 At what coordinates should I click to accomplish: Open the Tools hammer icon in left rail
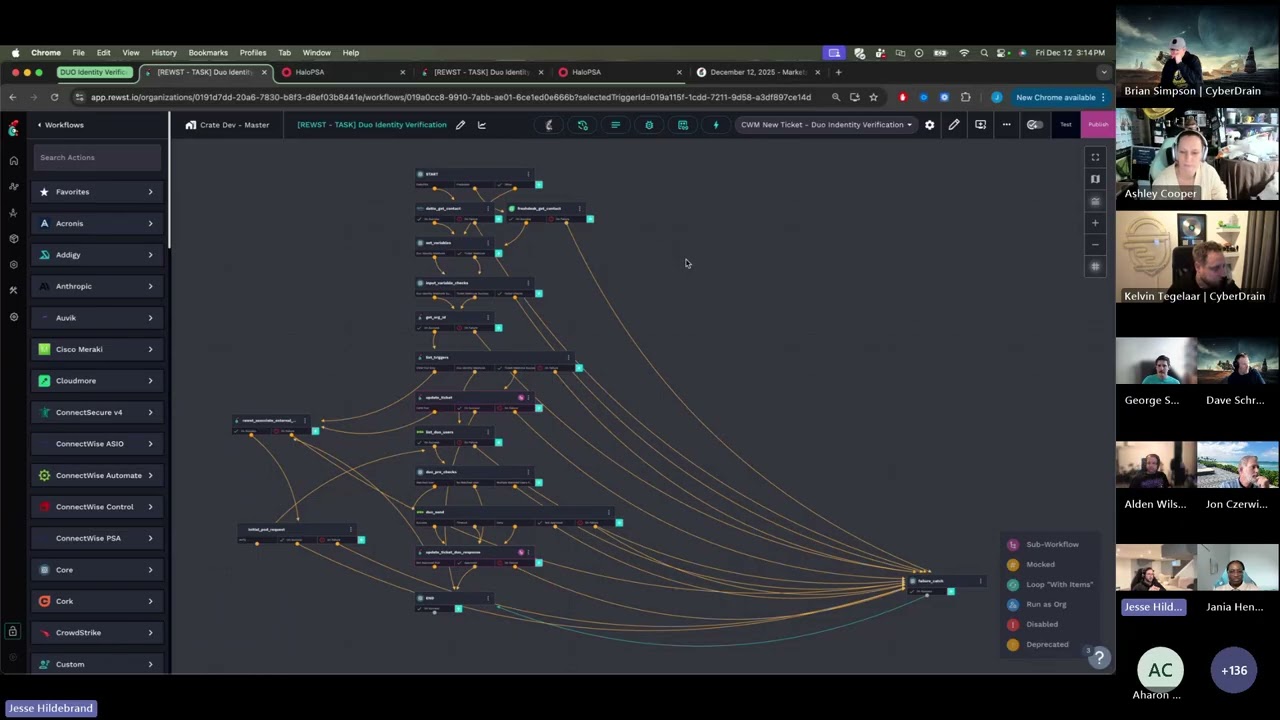pos(14,290)
